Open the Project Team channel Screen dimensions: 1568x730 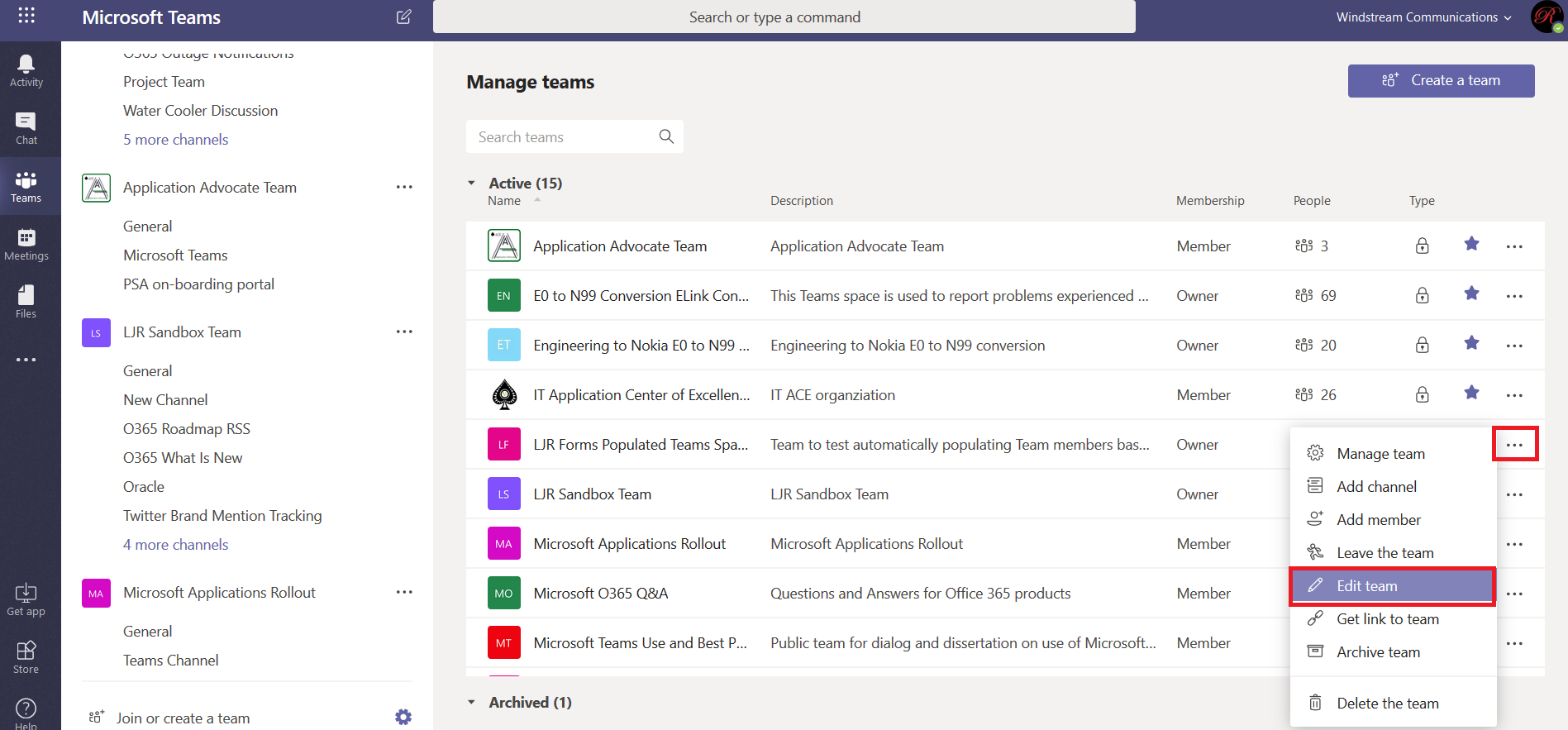pyautogui.click(x=164, y=81)
